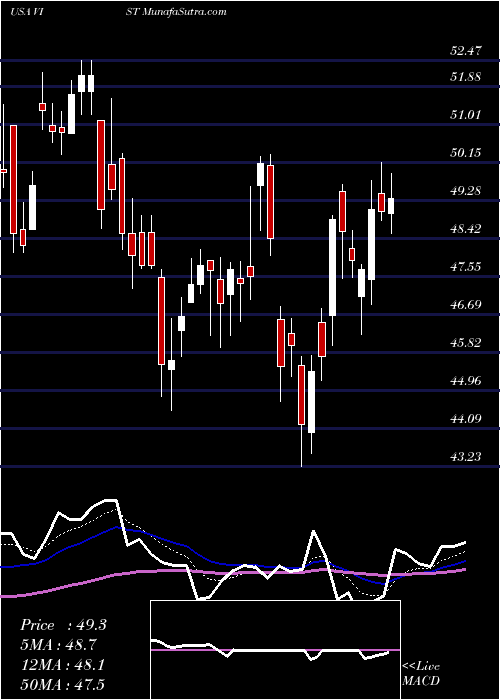Click the 43.23 price axis label
The image size is (500, 700).
[x=465, y=456]
